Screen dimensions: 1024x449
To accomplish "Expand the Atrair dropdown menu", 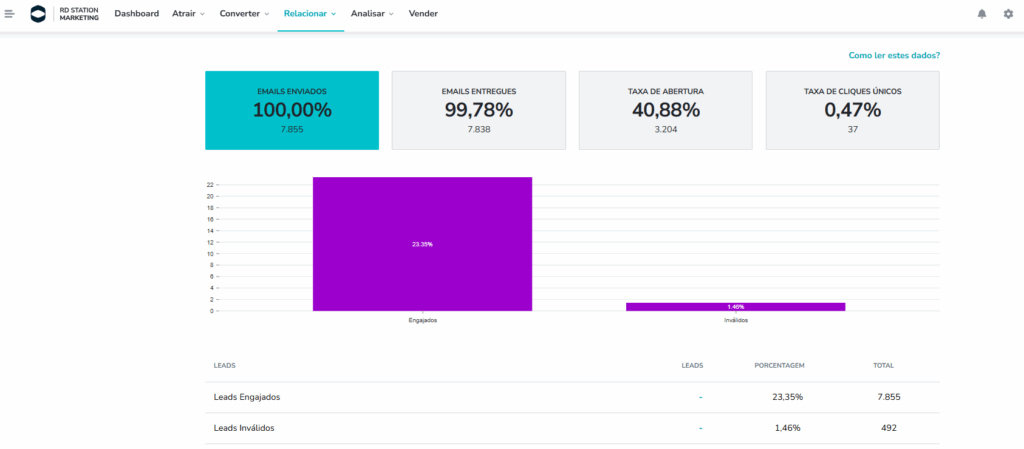I will tap(188, 14).
